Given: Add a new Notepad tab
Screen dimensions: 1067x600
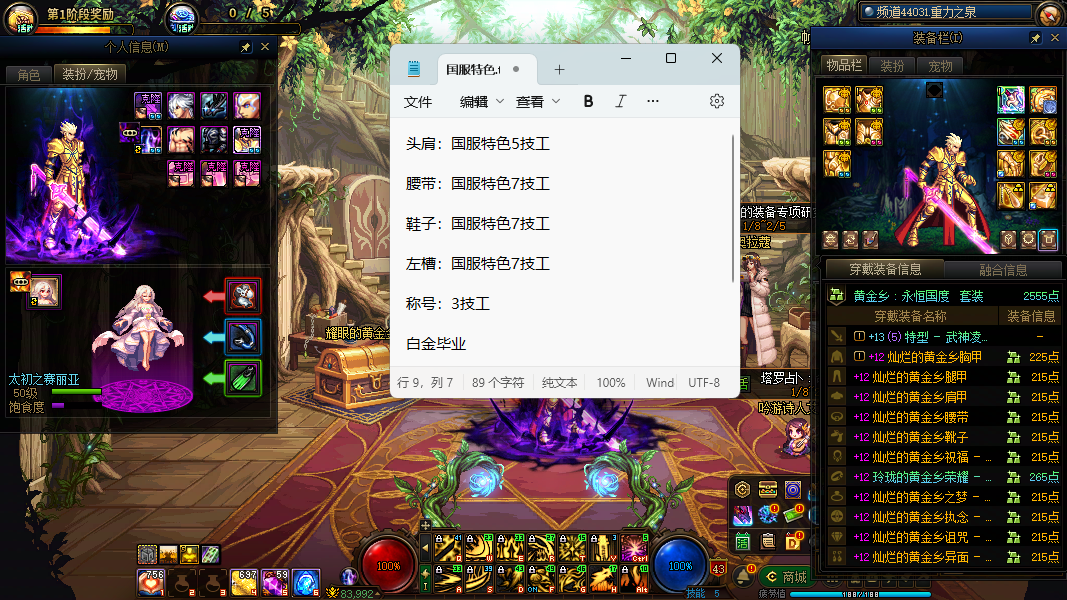Looking at the screenshot, I should click(x=559, y=70).
